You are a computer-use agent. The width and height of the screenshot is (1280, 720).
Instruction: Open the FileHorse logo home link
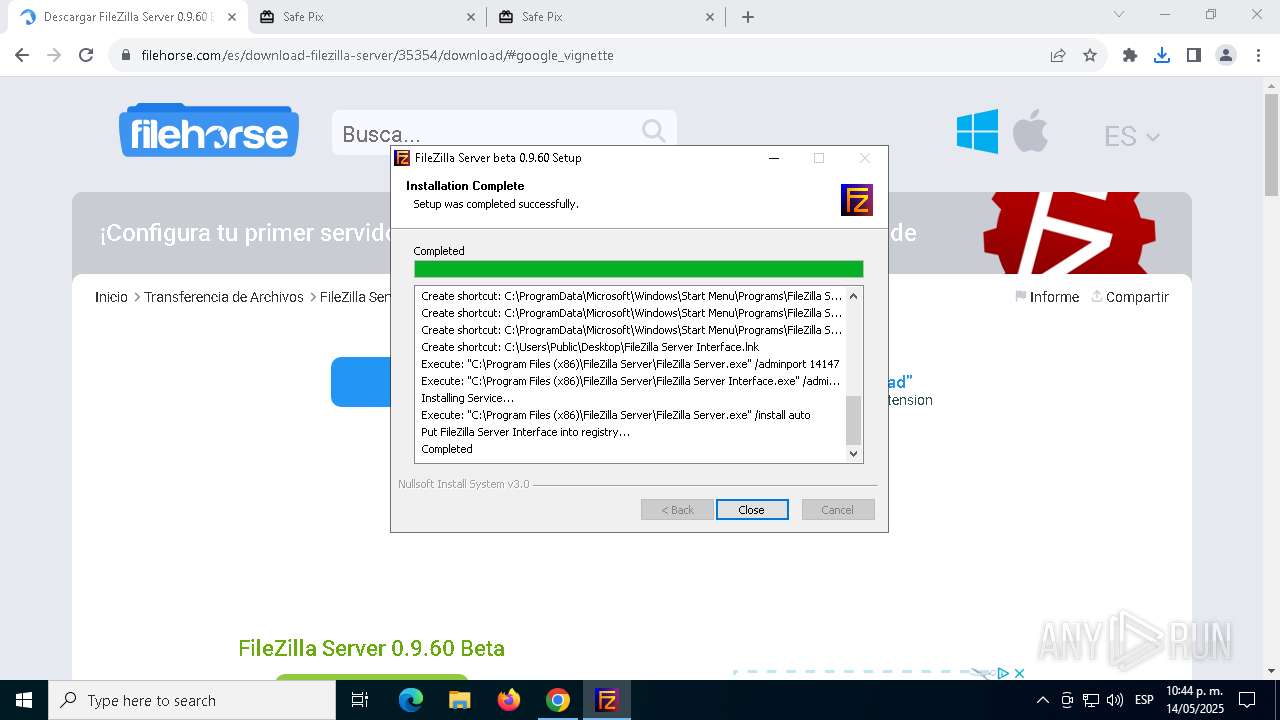coord(209,132)
